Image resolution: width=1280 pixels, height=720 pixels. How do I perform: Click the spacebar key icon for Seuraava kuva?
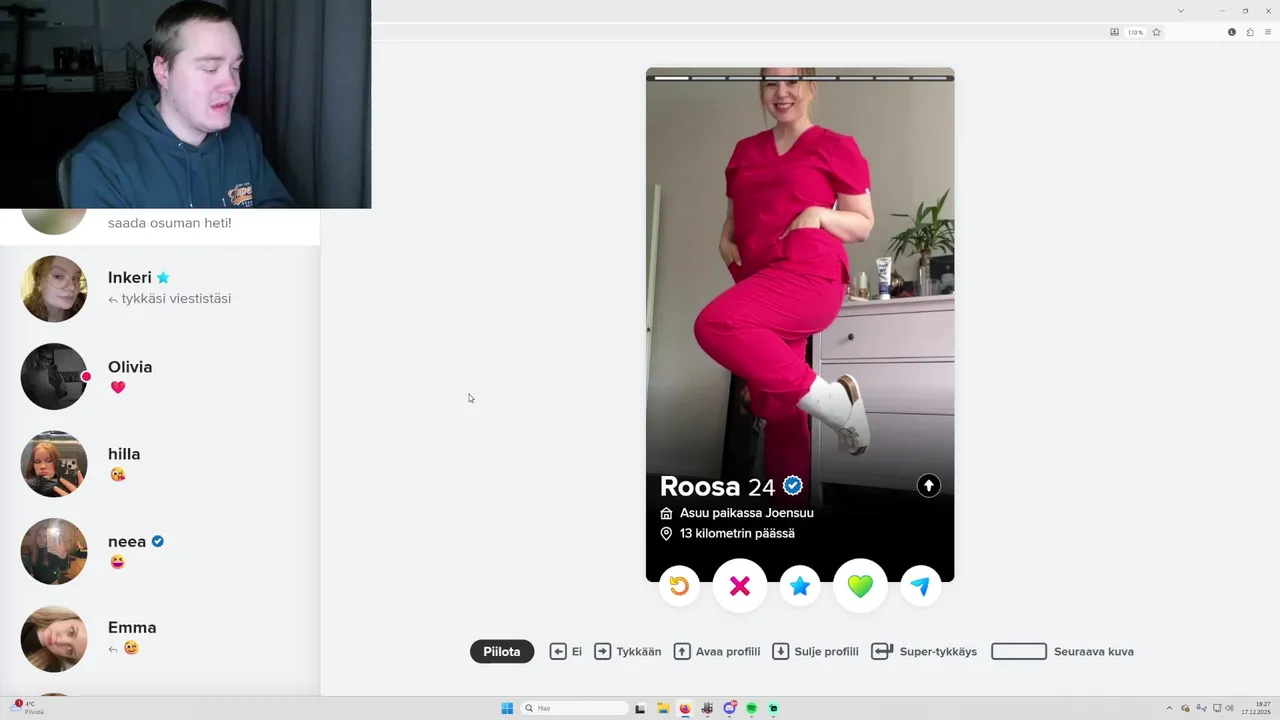1019,651
